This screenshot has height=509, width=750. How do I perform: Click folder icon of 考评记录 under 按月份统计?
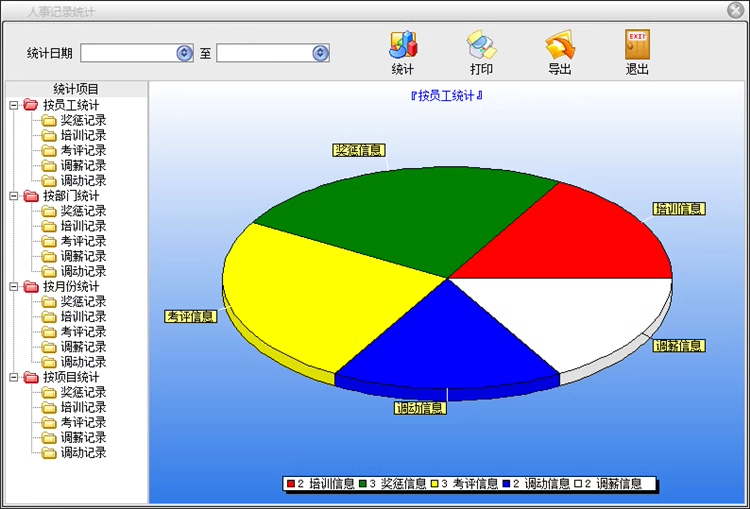coord(49,332)
